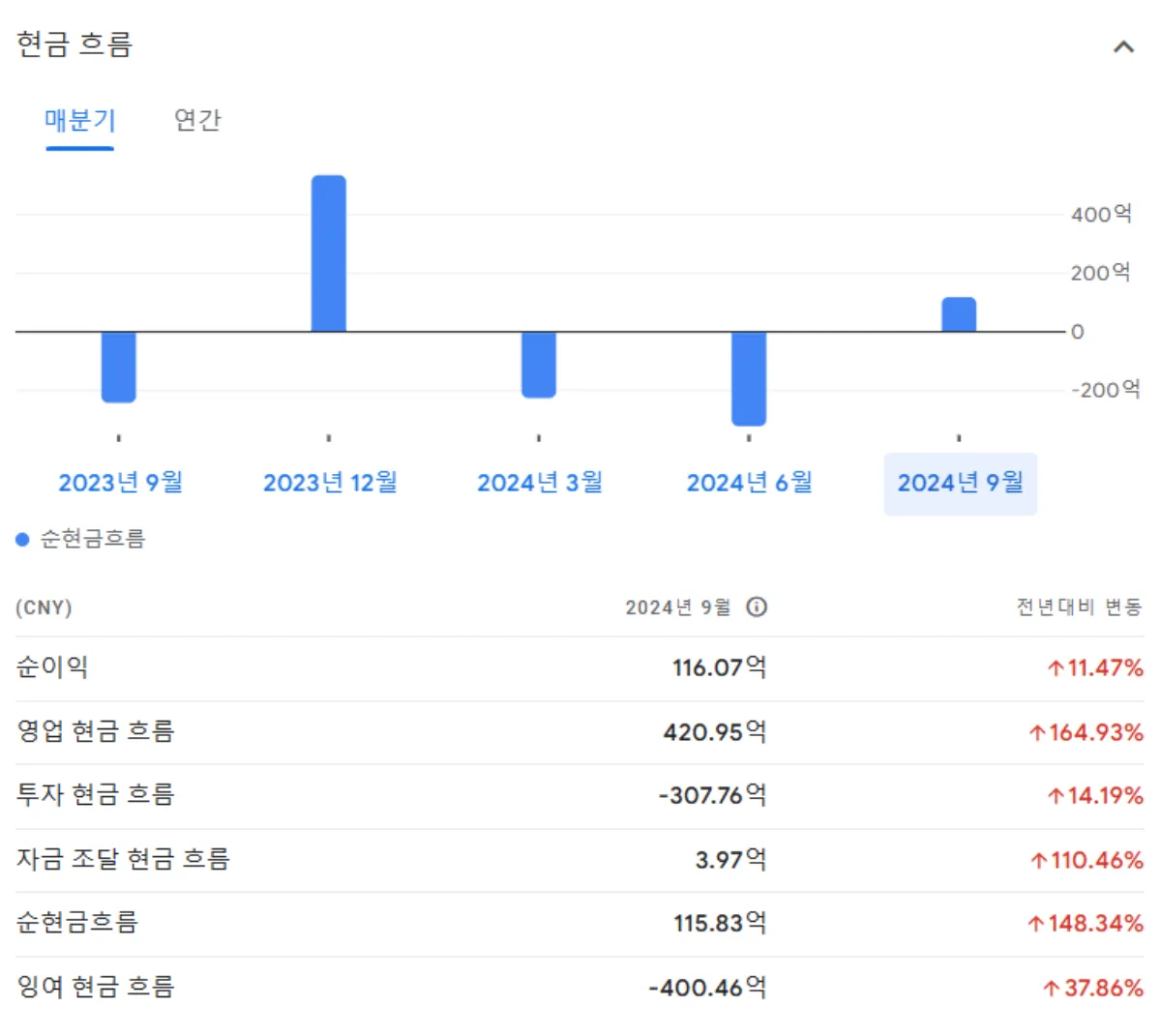The height and width of the screenshot is (1036, 1161).
Task: Click the tick mark under 2023년 12월
Action: click(328, 438)
